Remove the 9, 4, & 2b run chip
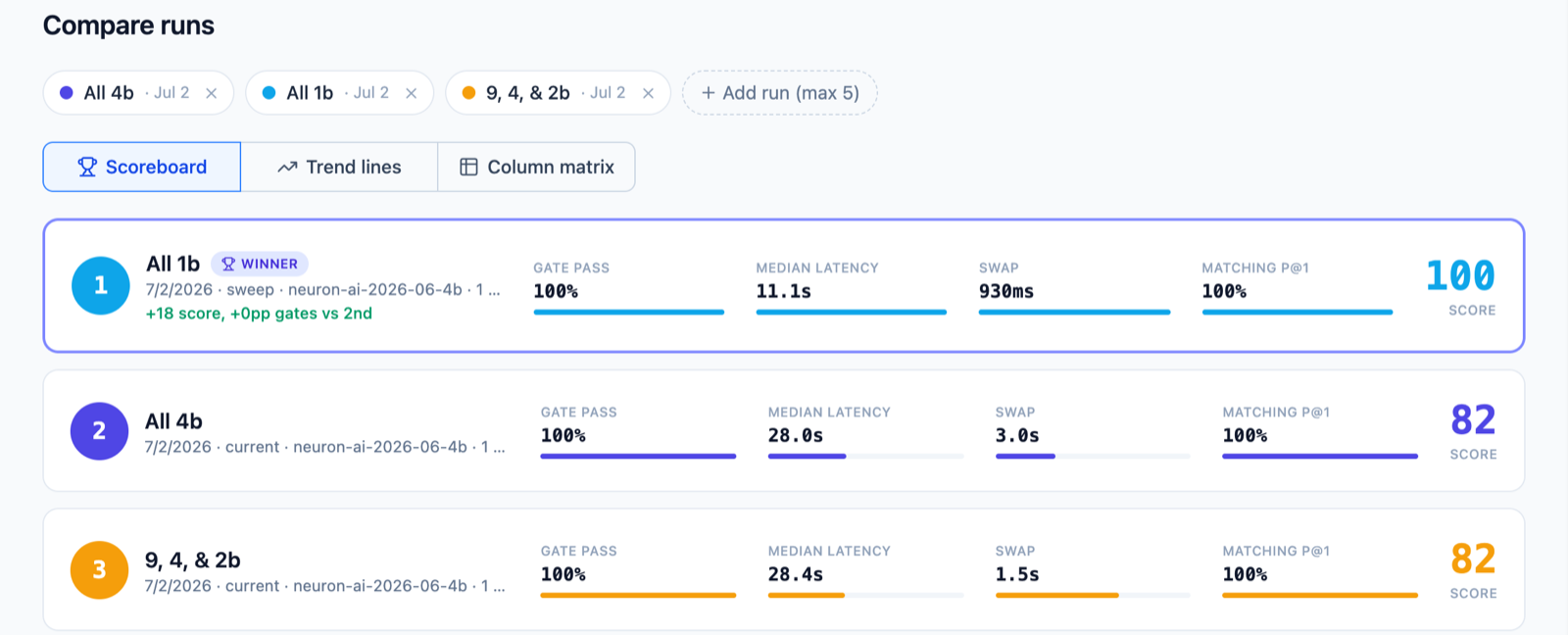 click(648, 93)
